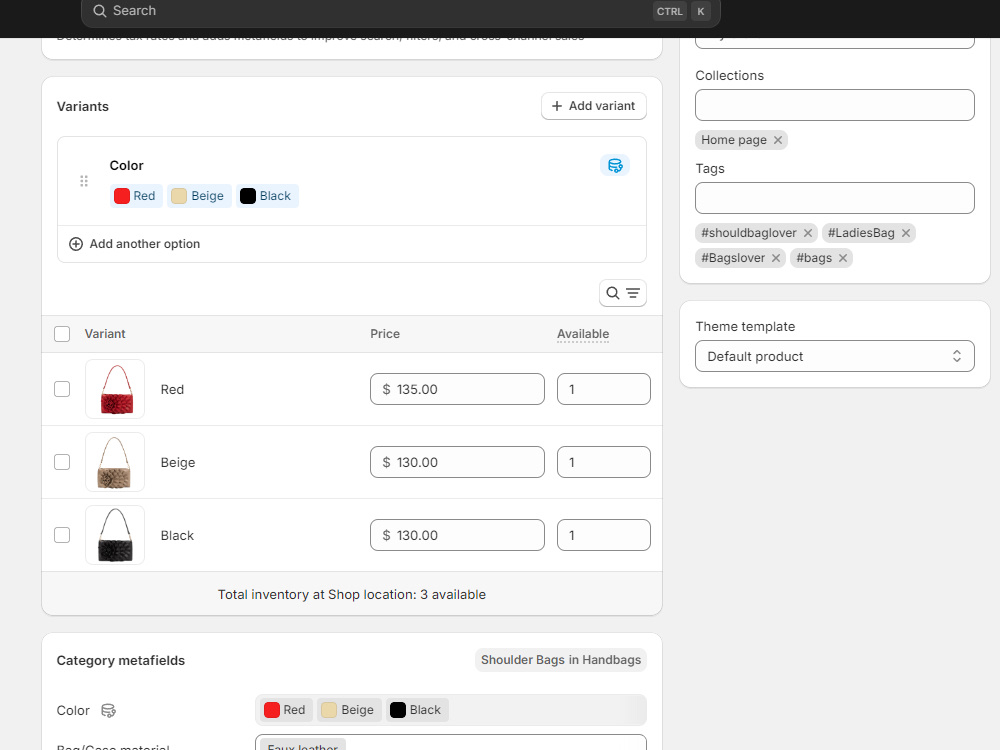The image size is (1000, 750).
Task: Focus the top Search bar
Action: tap(401, 11)
